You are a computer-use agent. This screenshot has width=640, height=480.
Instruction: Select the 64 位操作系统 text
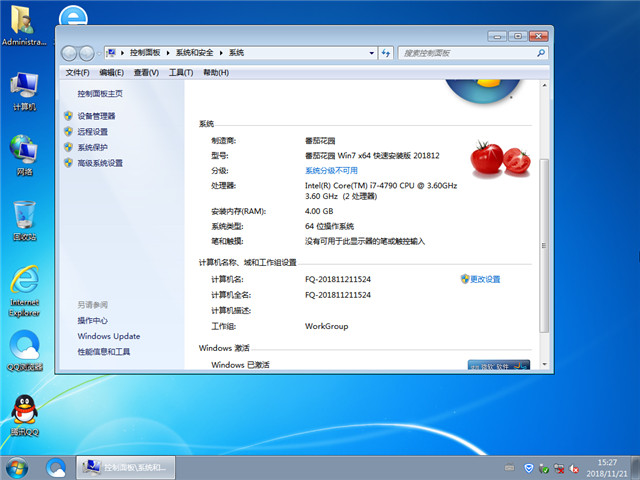click(329, 226)
